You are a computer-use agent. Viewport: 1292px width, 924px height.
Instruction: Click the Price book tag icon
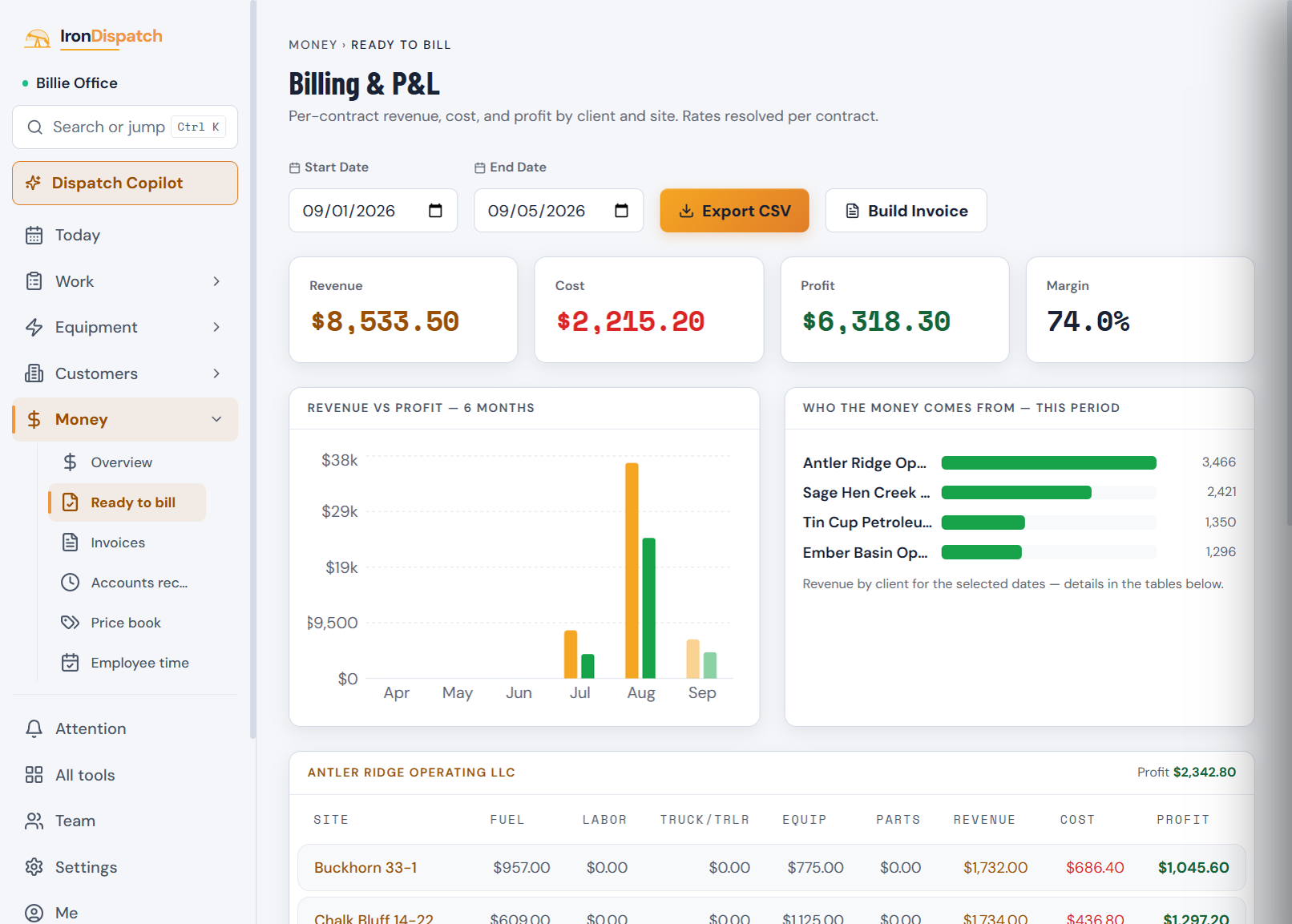pos(71,623)
